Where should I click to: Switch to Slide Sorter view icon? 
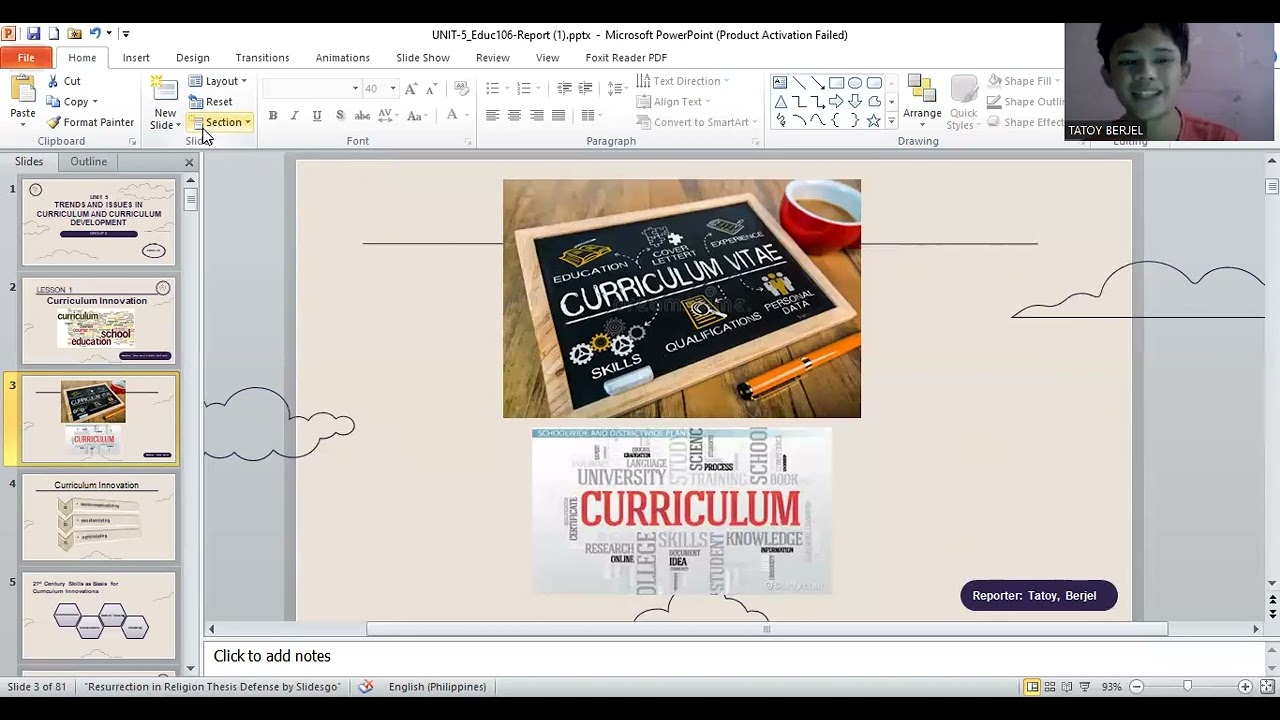(x=1050, y=687)
